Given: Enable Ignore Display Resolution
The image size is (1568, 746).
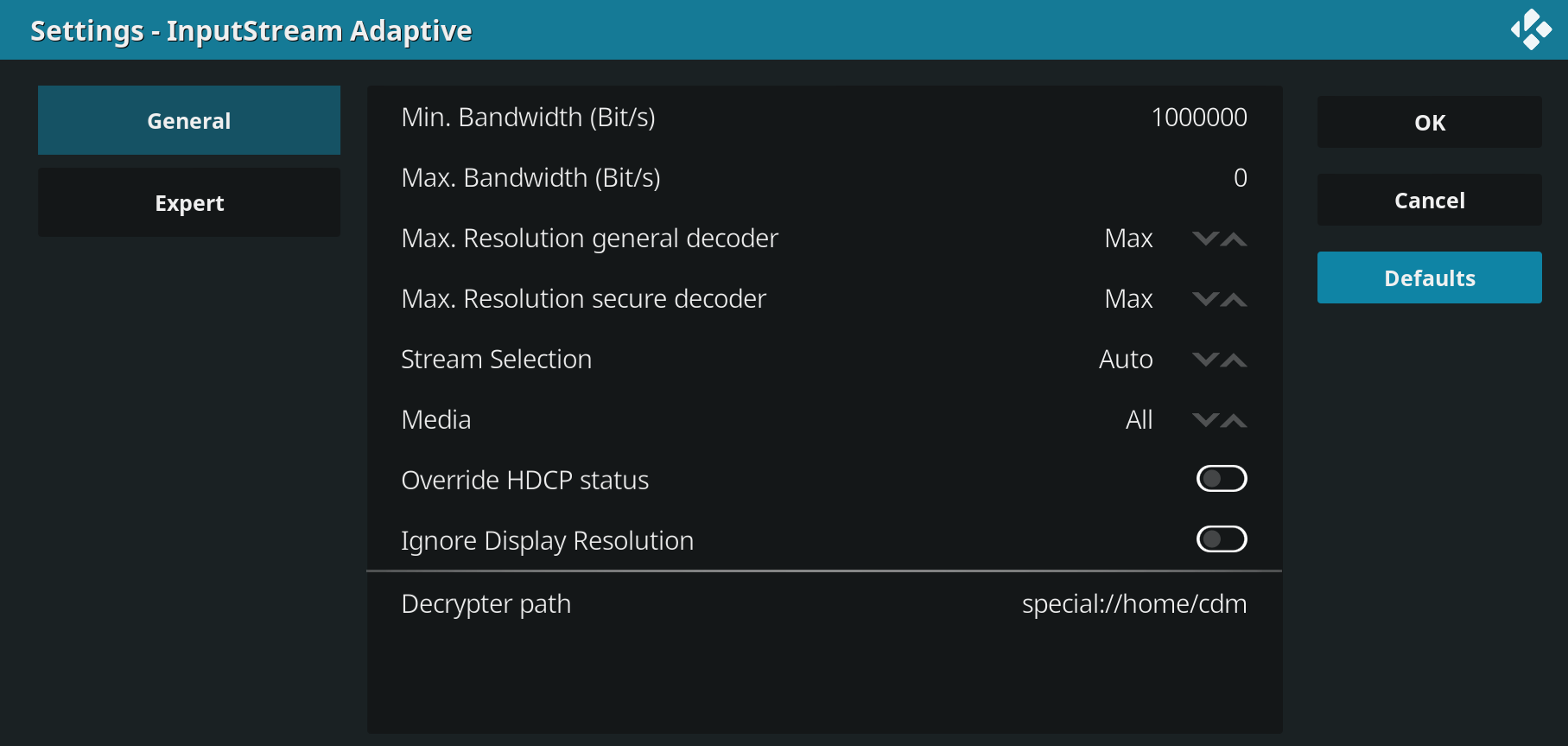Looking at the screenshot, I should pyautogui.click(x=1221, y=539).
